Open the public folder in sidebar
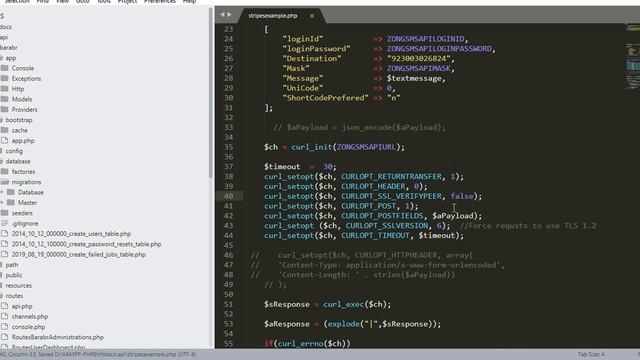The width and height of the screenshot is (640, 360). pyautogui.click(x=14, y=275)
